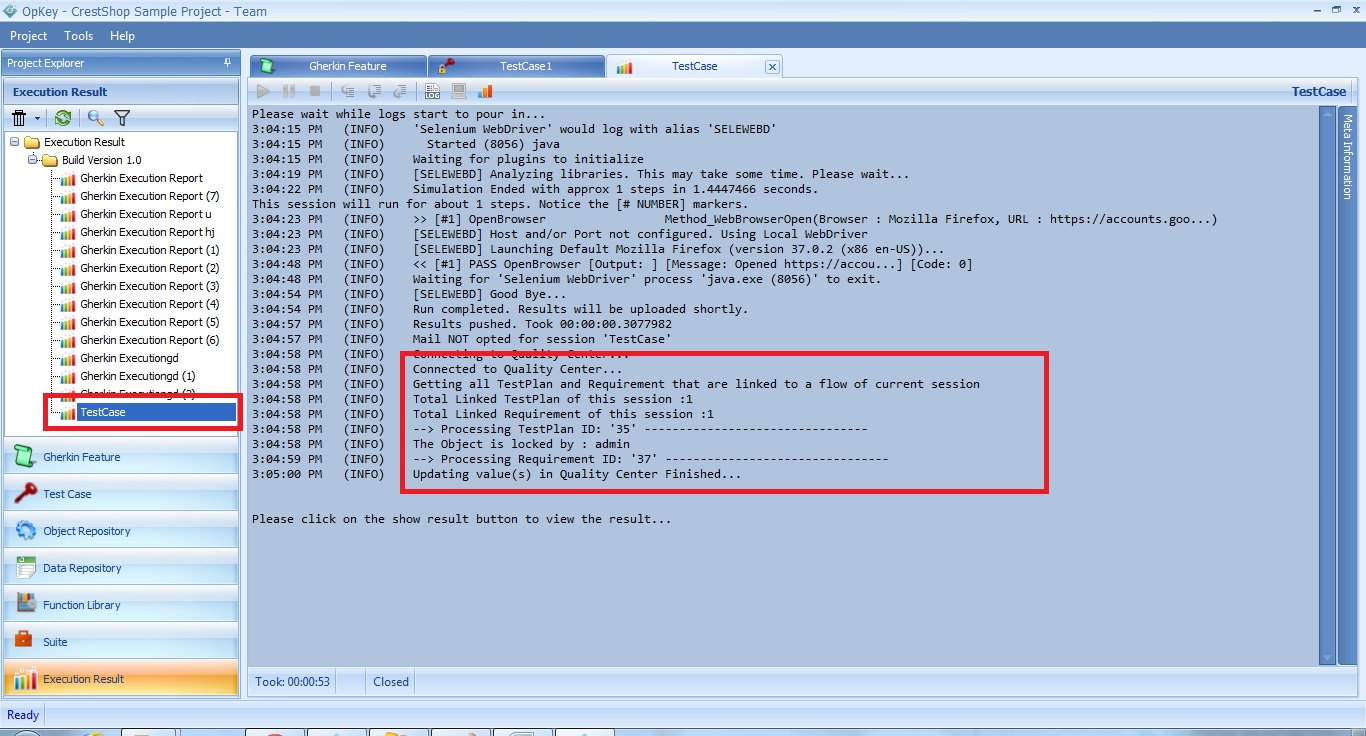Click the Pause execution button

coord(289,91)
